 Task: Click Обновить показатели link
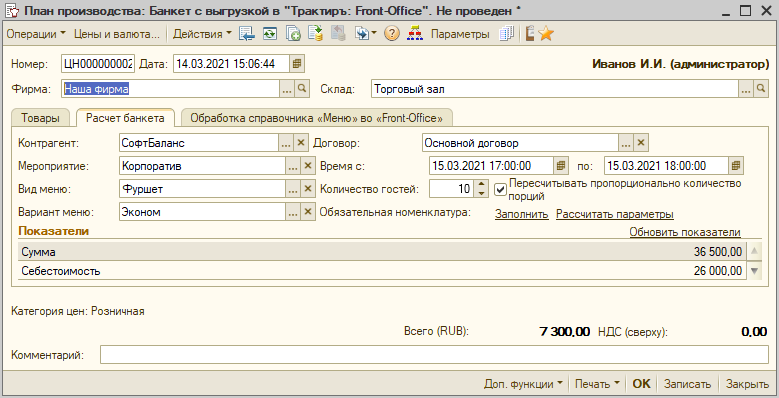685,232
